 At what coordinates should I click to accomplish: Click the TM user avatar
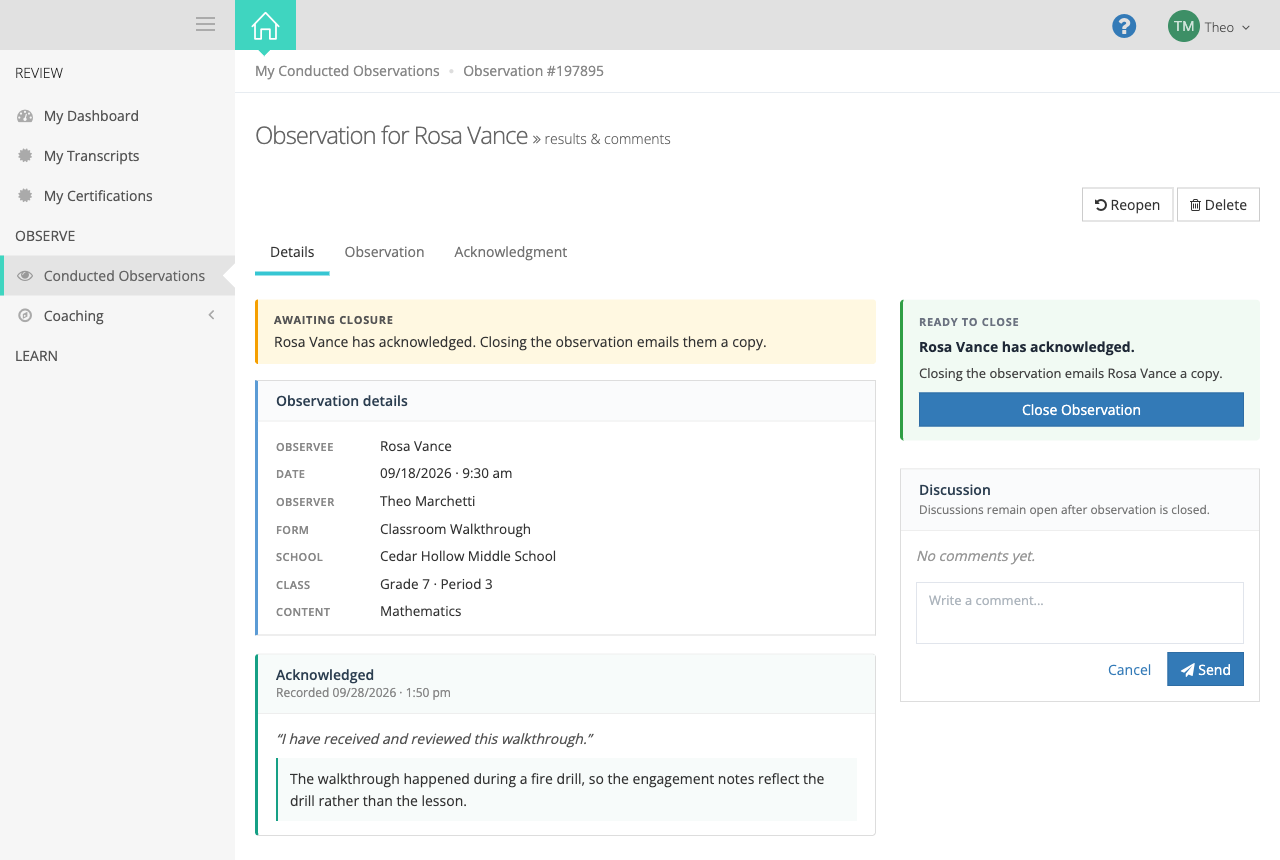coord(1184,27)
